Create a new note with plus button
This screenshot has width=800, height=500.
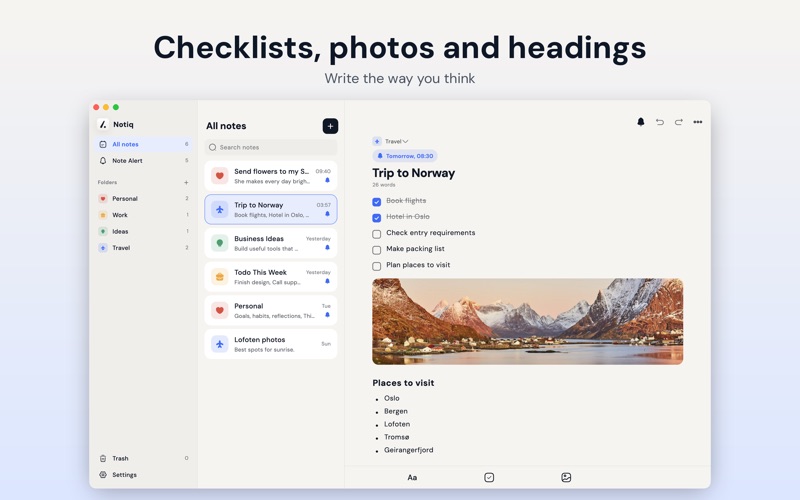(x=330, y=126)
